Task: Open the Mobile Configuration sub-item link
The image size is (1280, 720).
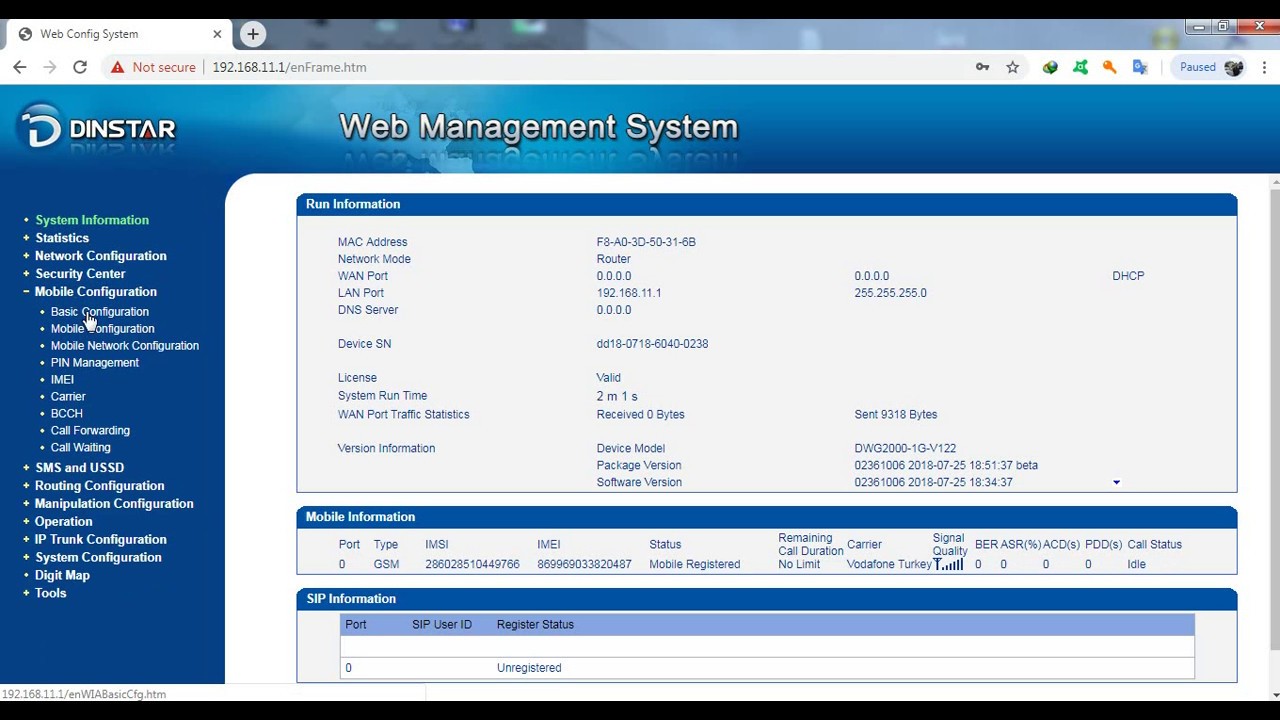Action: (x=103, y=329)
